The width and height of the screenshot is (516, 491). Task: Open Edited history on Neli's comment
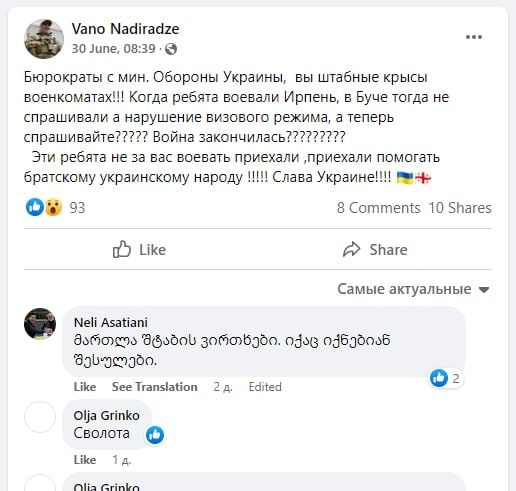265,387
